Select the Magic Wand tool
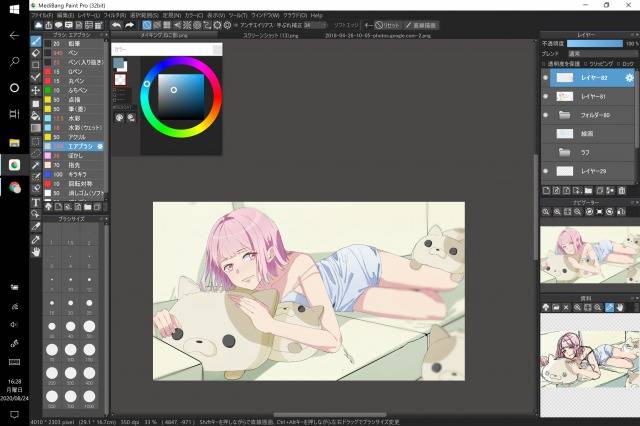This screenshot has height=426, width=640. (36, 165)
